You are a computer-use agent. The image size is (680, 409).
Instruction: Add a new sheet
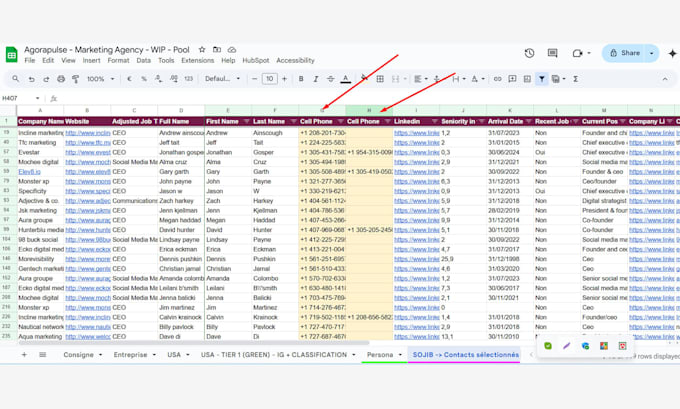(24, 355)
